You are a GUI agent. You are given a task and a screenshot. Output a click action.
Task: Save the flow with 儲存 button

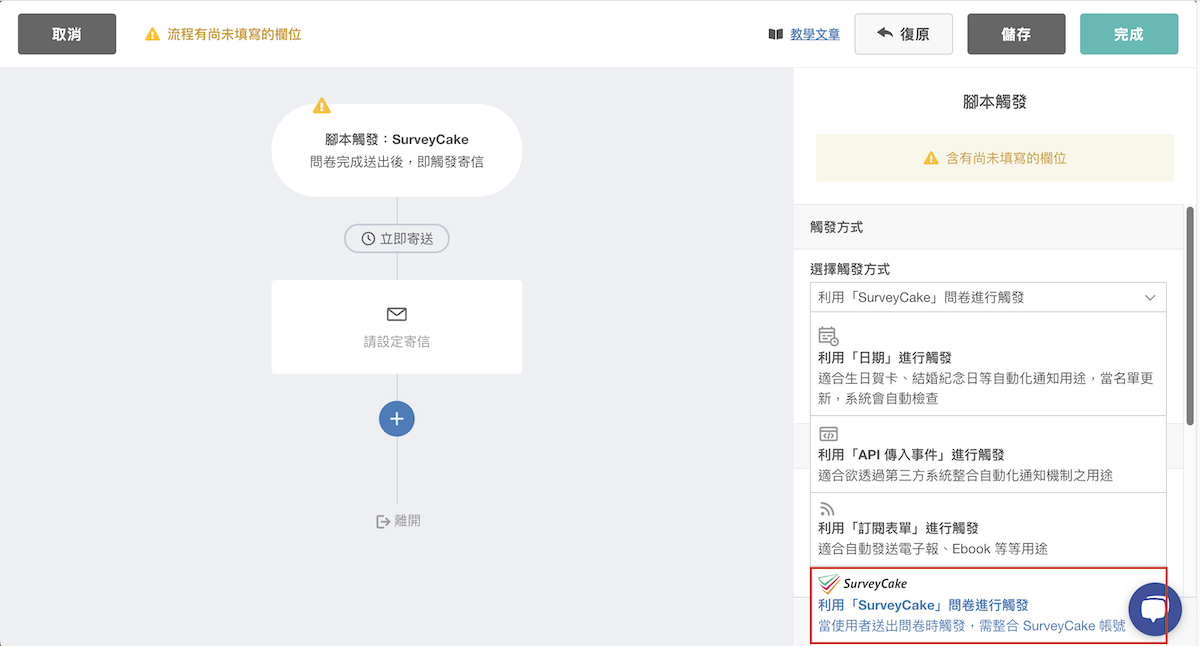pos(1016,34)
